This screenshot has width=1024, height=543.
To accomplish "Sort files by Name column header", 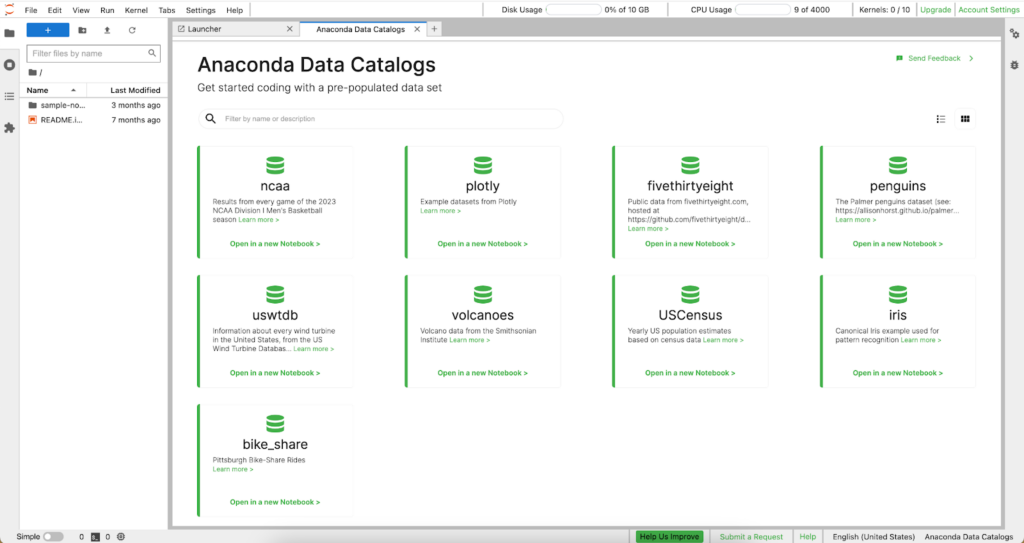I will [52, 90].
